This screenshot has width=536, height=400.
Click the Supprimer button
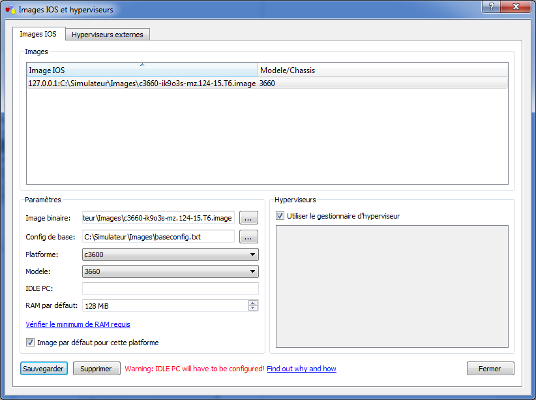96,369
